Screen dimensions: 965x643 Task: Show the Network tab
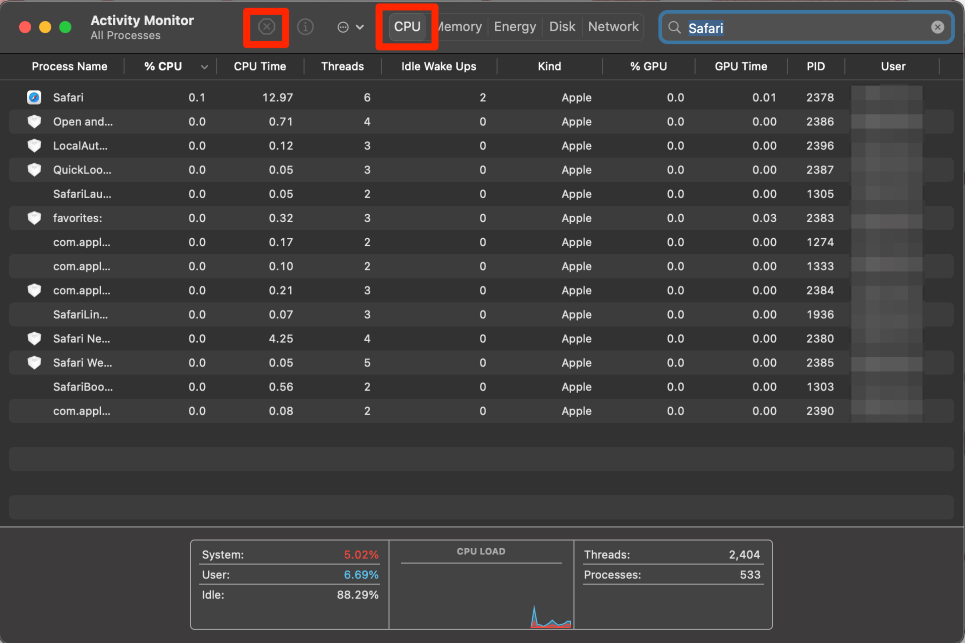coord(613,27)
